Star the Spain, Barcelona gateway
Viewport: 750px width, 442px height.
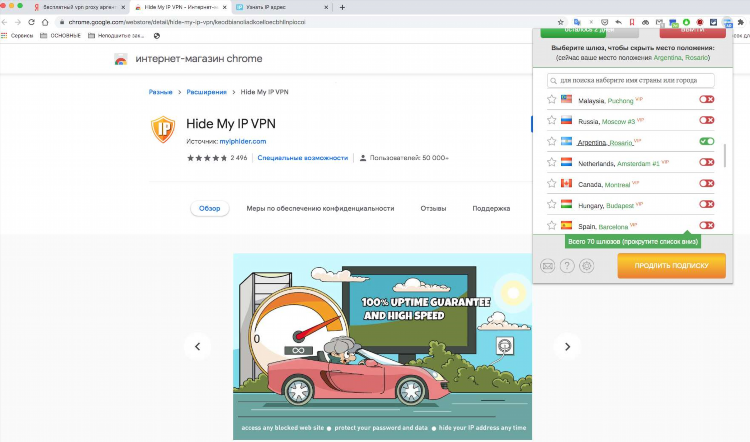click(x=551, y=225)
